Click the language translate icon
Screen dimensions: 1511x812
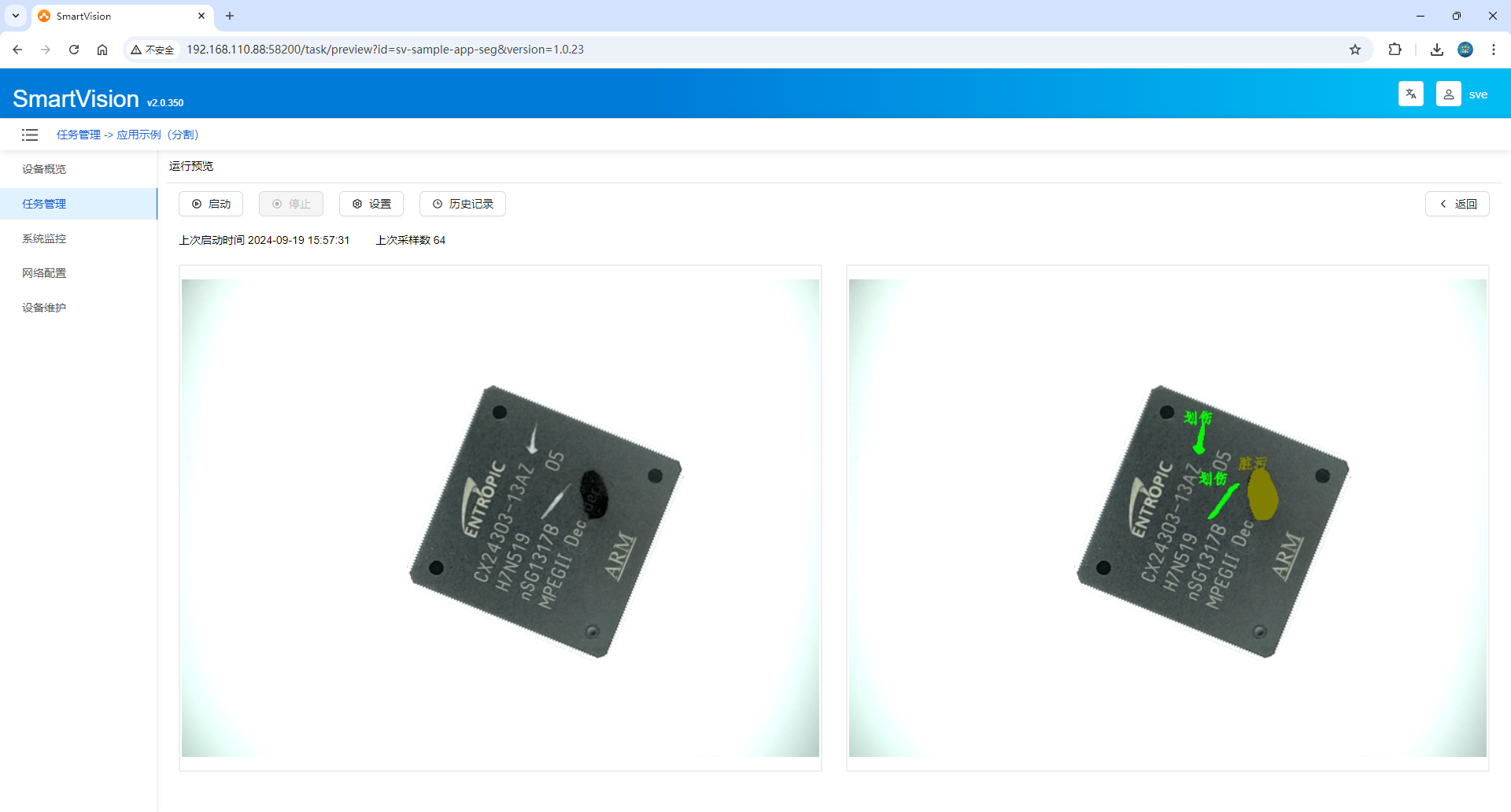(x=1410, y=94)
